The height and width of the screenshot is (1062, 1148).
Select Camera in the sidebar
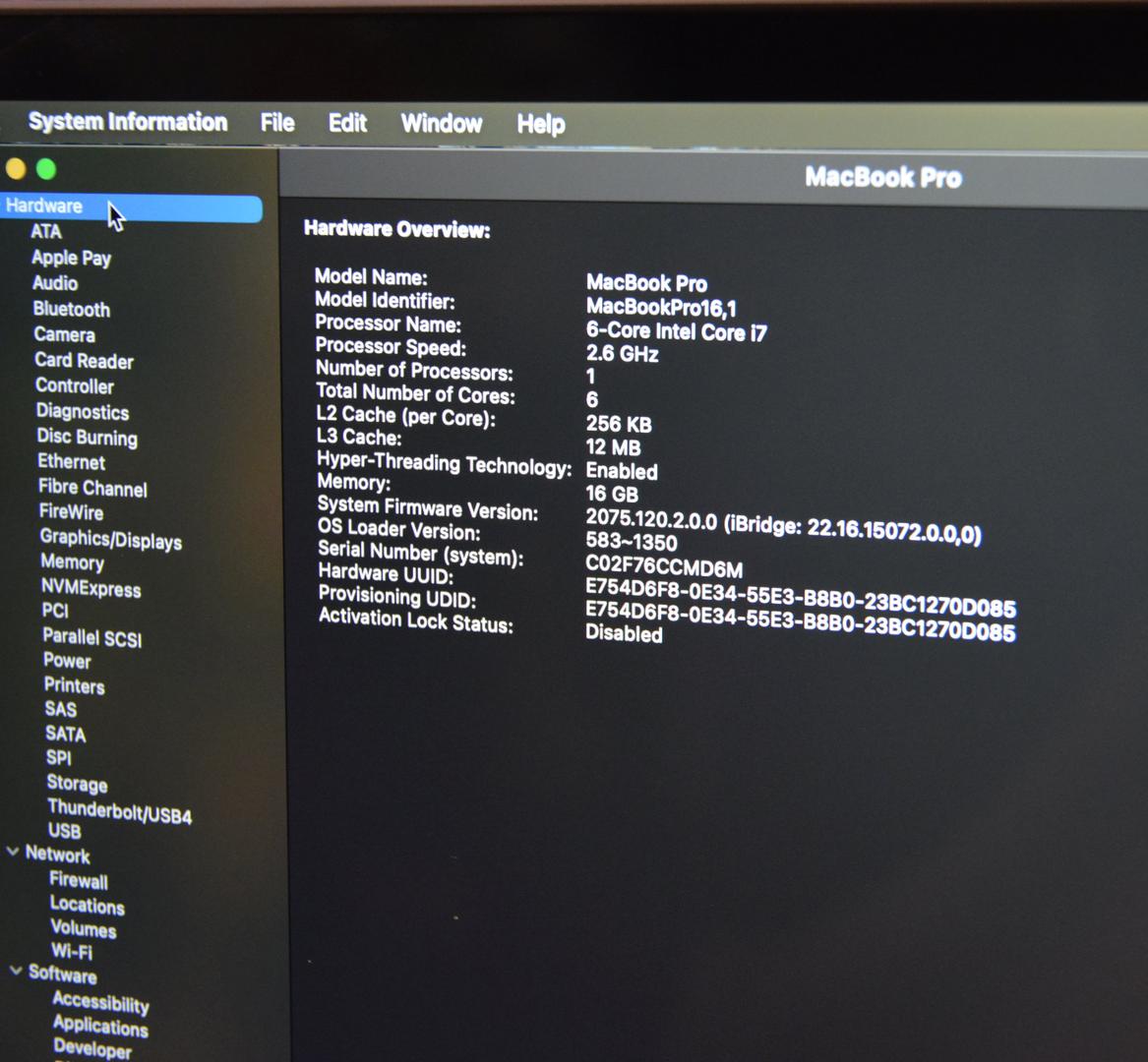[64, 334]
